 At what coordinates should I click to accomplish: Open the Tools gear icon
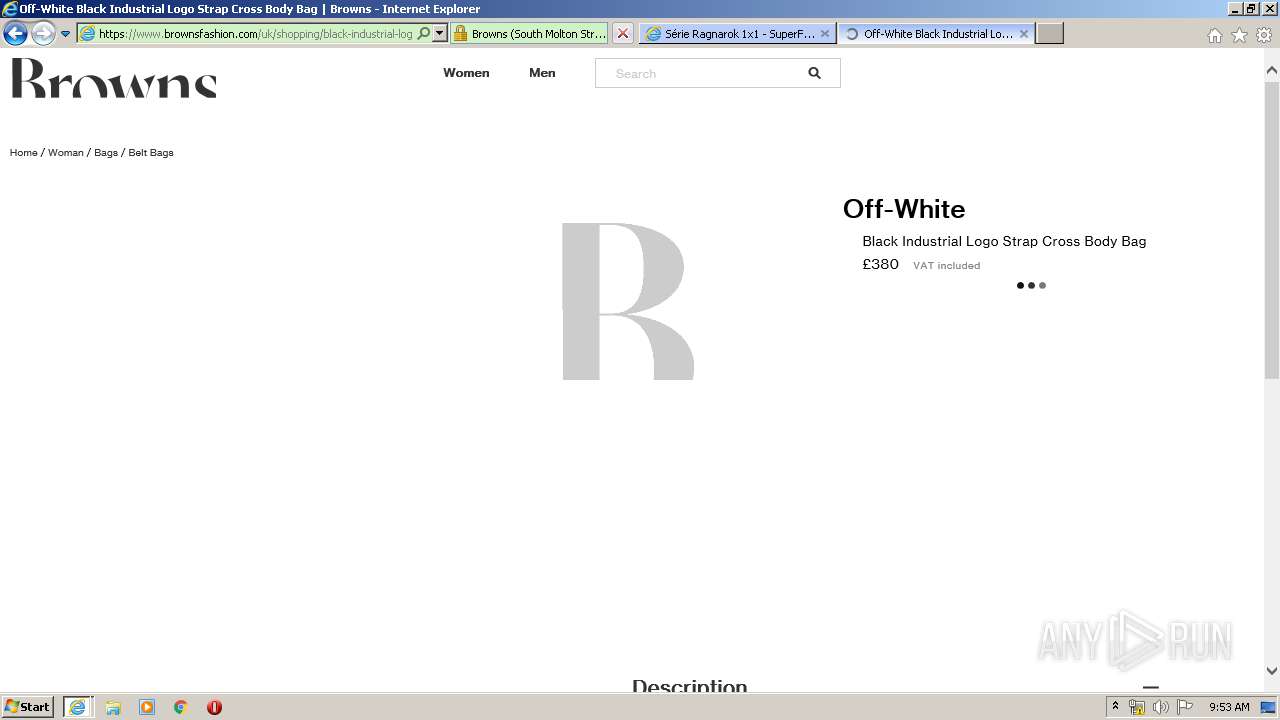tap(1264, 35)
